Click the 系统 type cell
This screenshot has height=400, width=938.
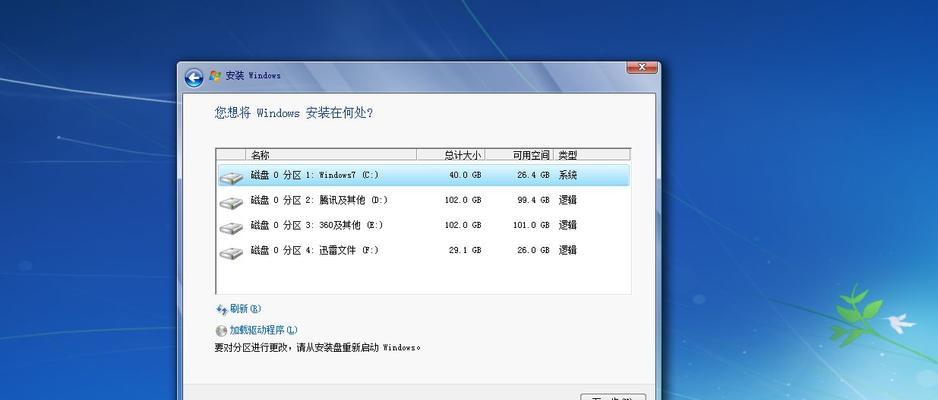568,175
